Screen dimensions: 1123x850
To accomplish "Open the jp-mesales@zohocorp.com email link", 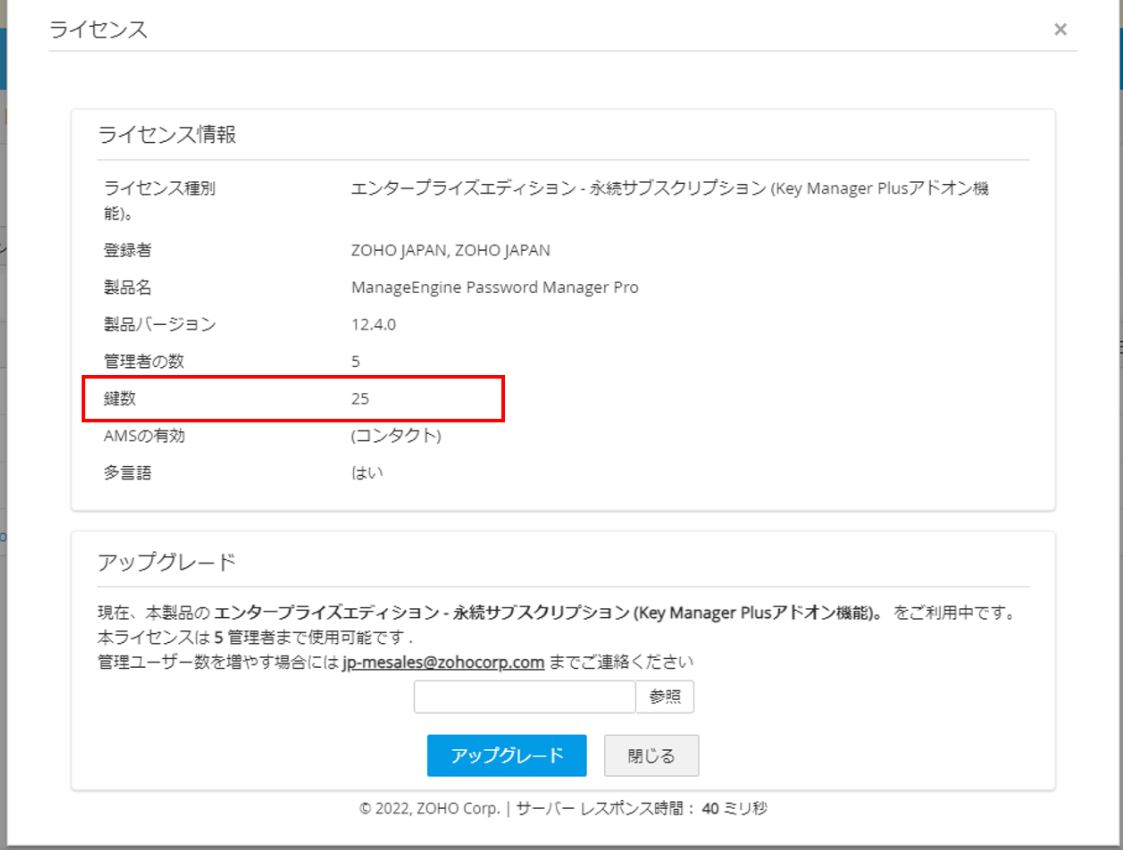I will click(443, 662).
